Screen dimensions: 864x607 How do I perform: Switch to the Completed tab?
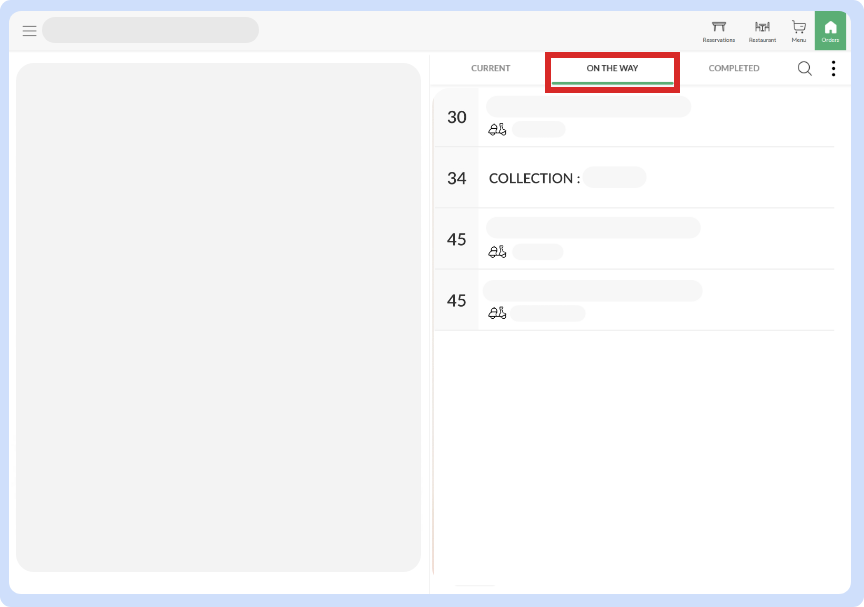click(x=733, y=69)
